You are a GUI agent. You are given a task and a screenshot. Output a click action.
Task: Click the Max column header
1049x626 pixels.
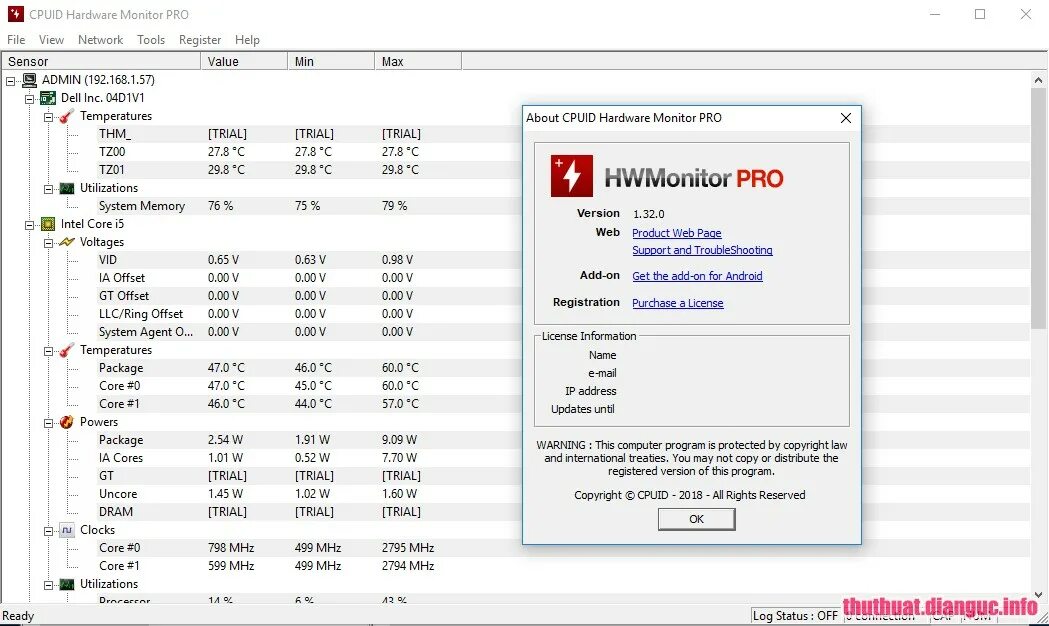[x=418, y=62]
